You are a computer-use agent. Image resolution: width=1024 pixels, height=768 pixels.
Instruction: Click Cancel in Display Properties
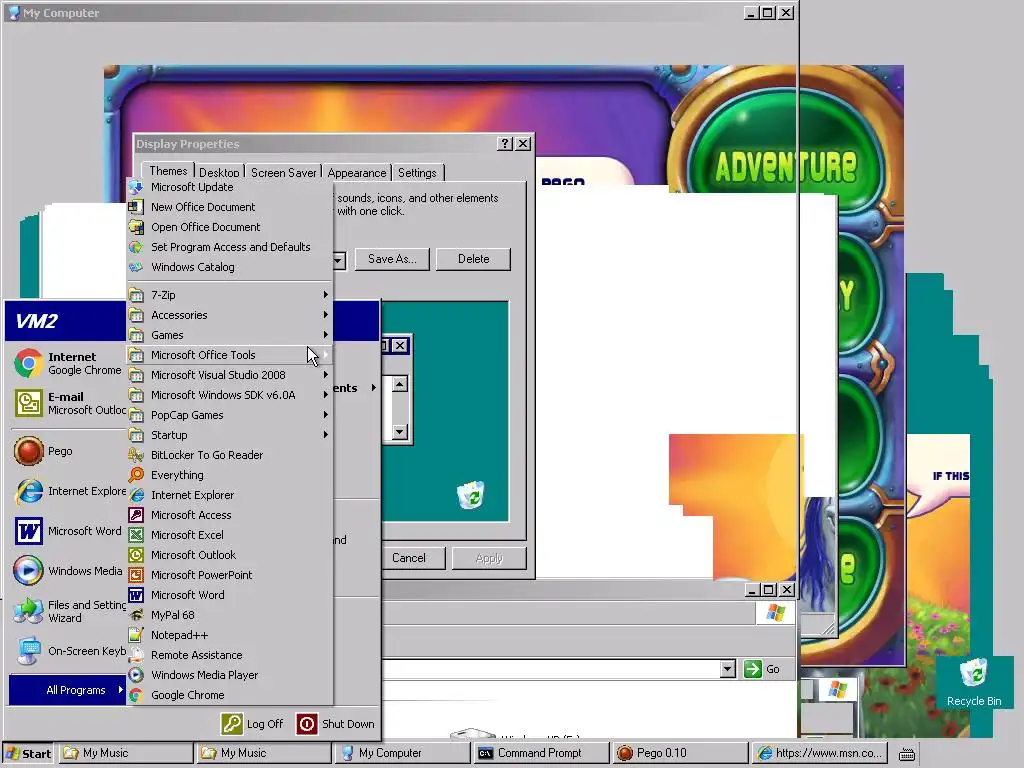tap(409, 558)
